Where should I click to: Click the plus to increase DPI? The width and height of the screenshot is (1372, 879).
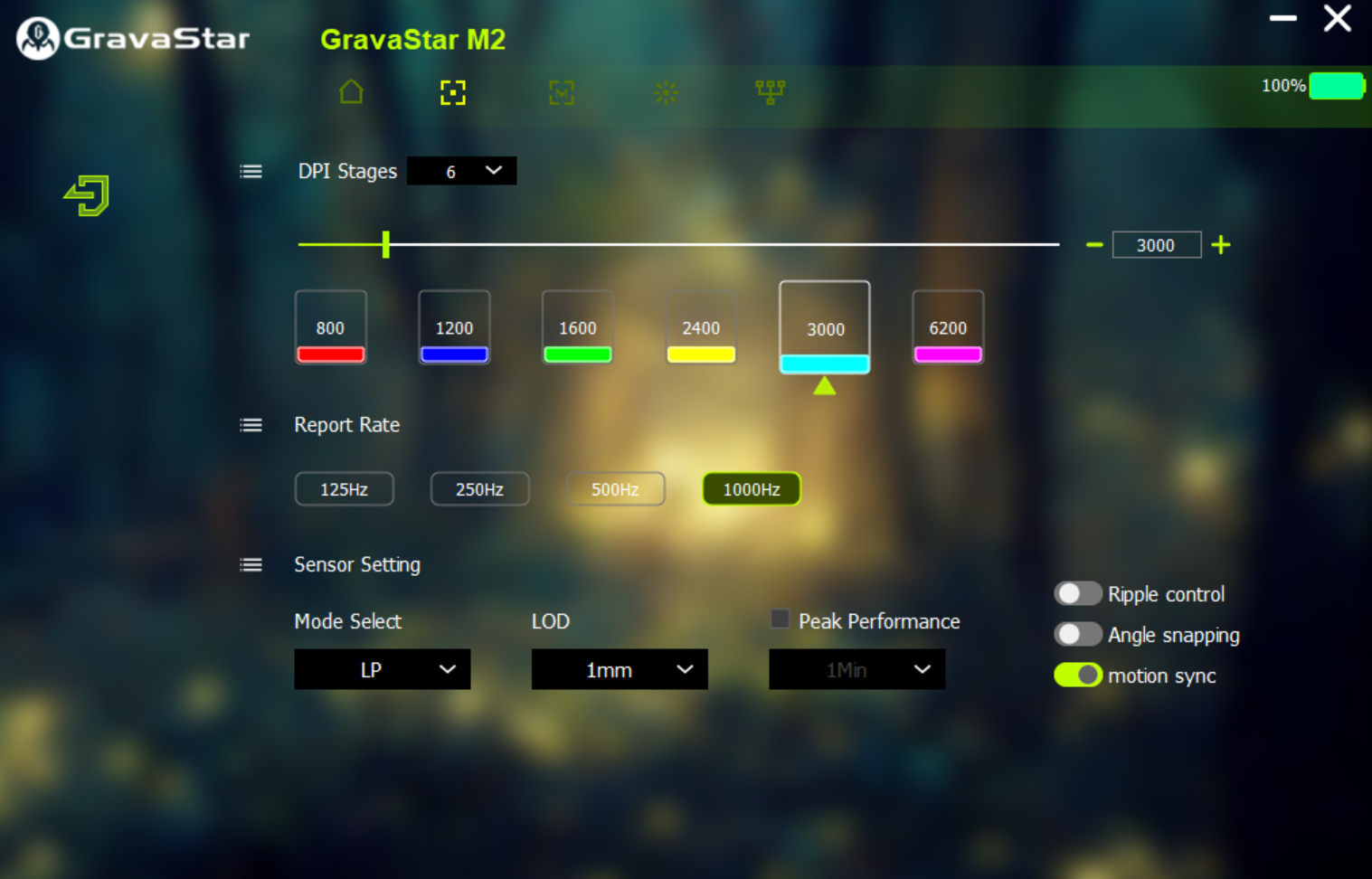1221,244
